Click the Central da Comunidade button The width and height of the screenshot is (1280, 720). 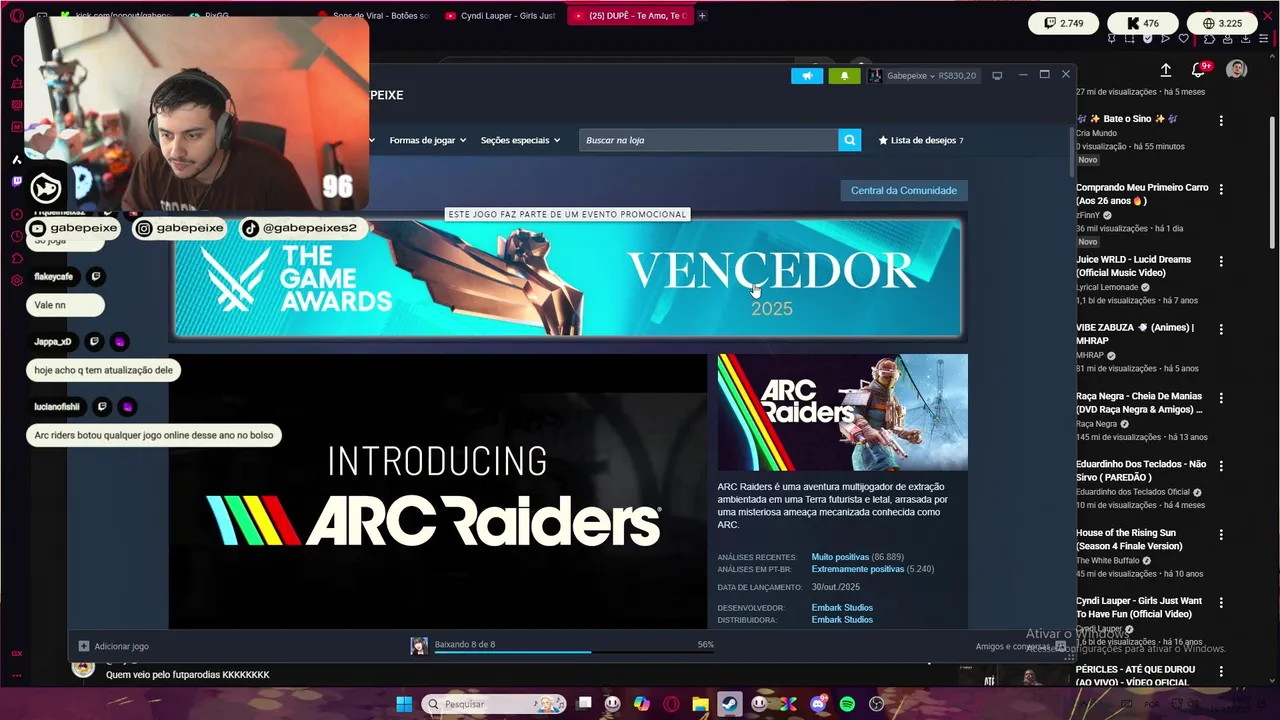point(904,190)
